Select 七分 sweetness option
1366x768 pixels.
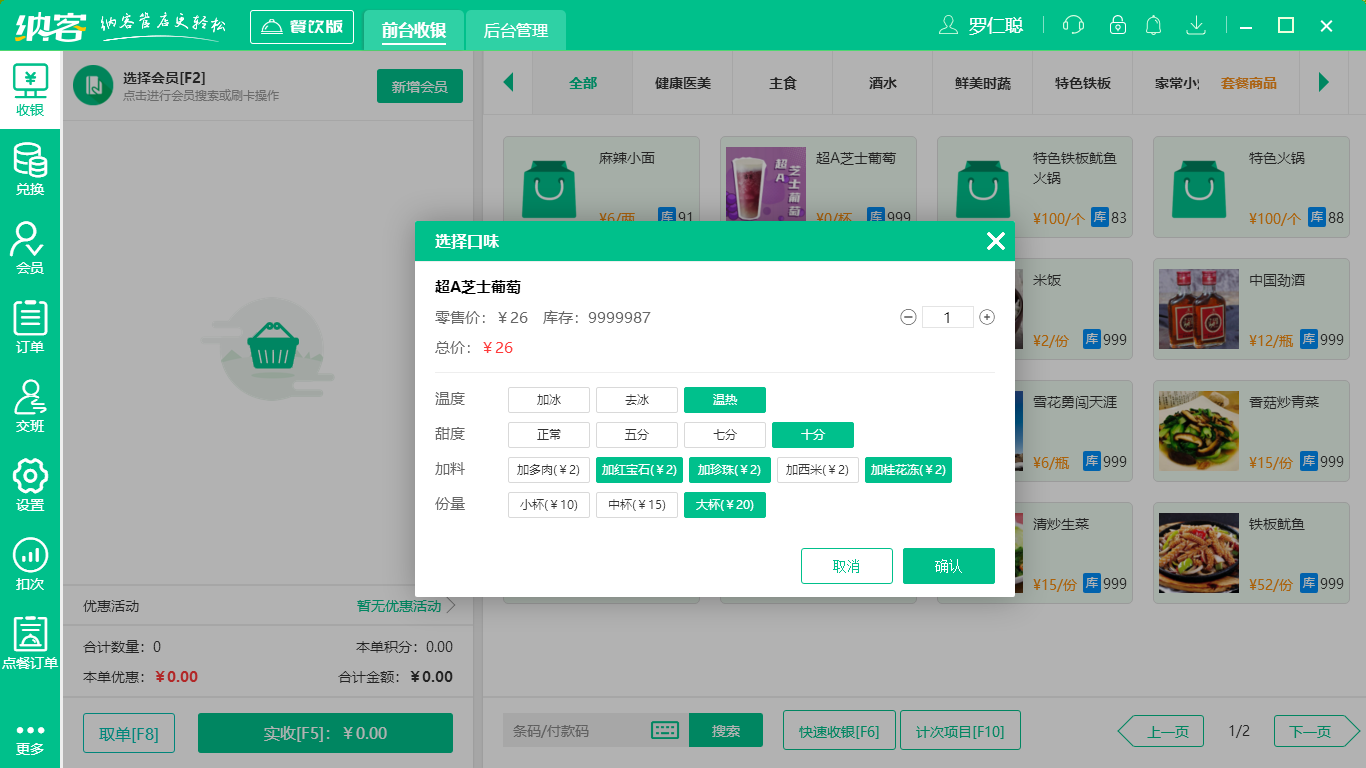coord(725,435)
